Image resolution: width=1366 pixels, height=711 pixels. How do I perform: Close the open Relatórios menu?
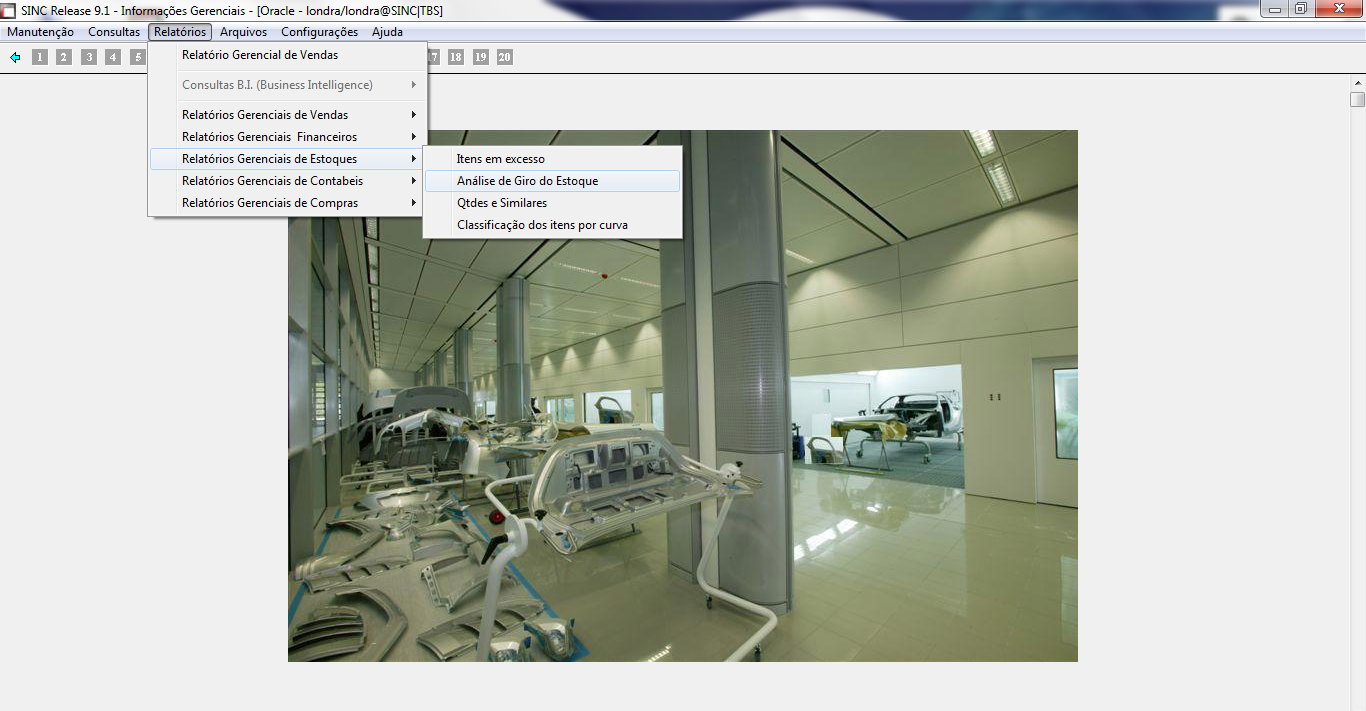(180, 32)
